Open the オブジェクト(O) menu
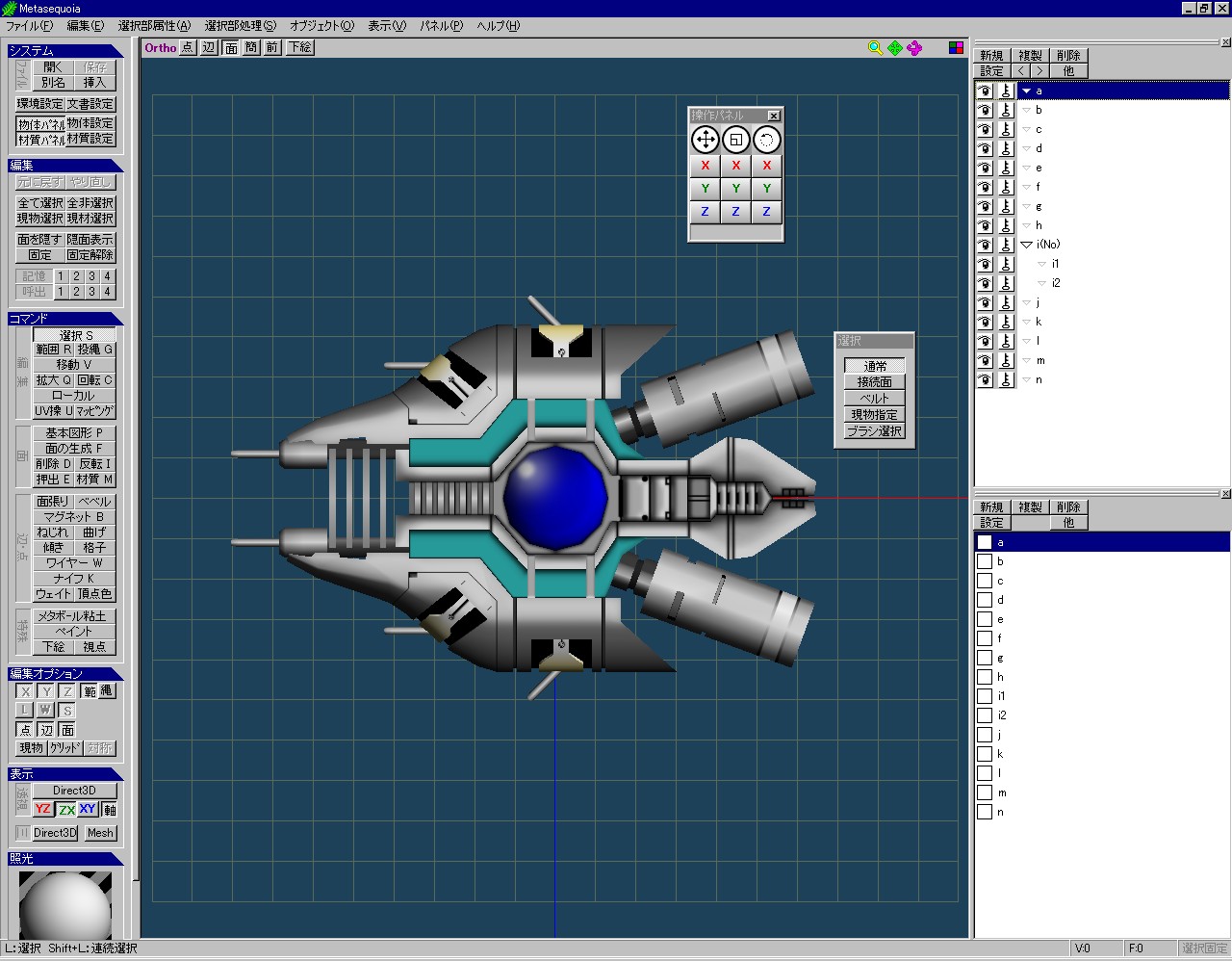Image resolution: width=1232 pixels, height=961 pixels. (x=321, y=26)
